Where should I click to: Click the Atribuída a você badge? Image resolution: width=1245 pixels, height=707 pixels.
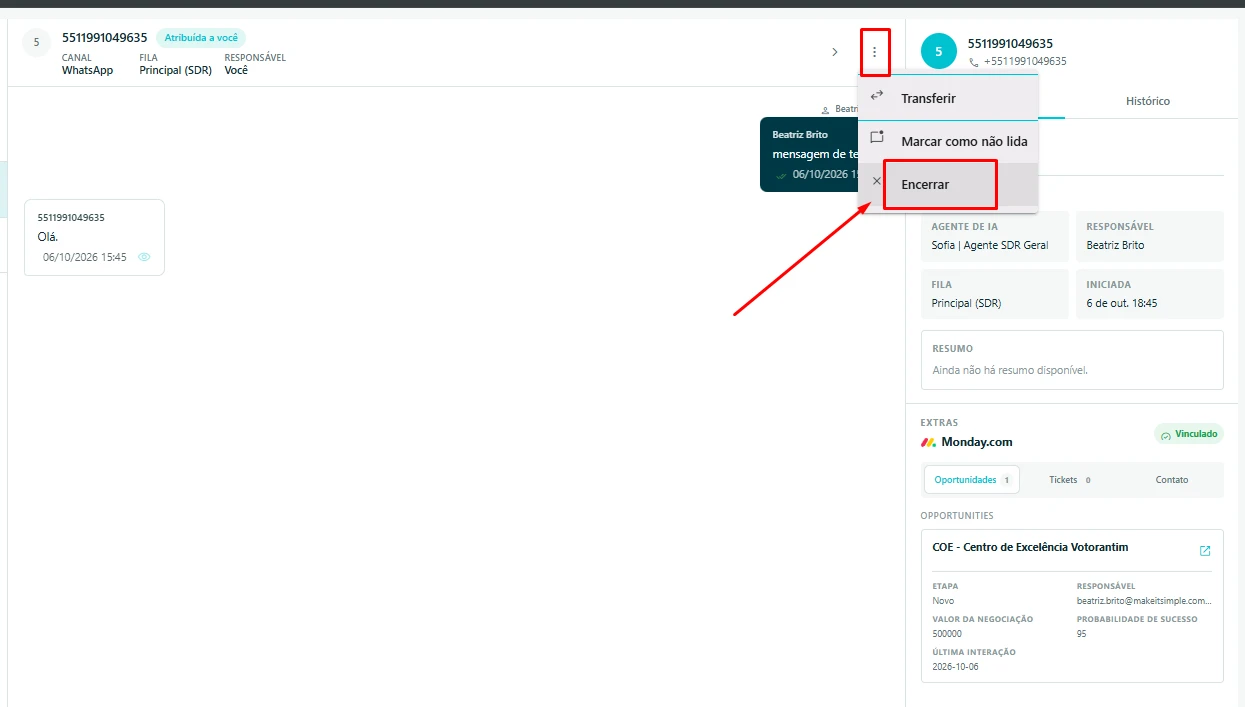pyautogui.click(x=201, y=38)
